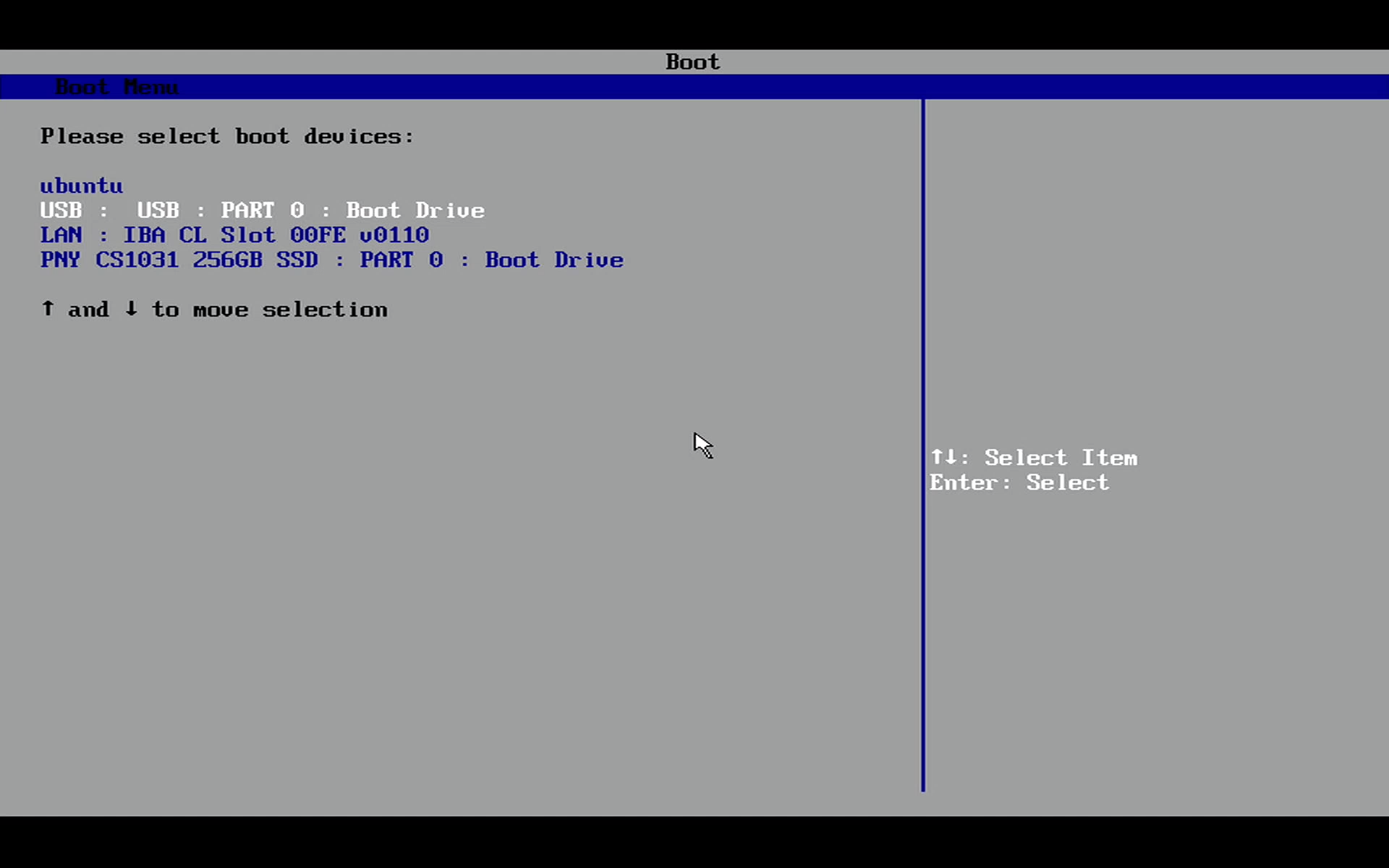Click the Boot title at top
The width and height of the screenshot is (1389, 868).
692,62
